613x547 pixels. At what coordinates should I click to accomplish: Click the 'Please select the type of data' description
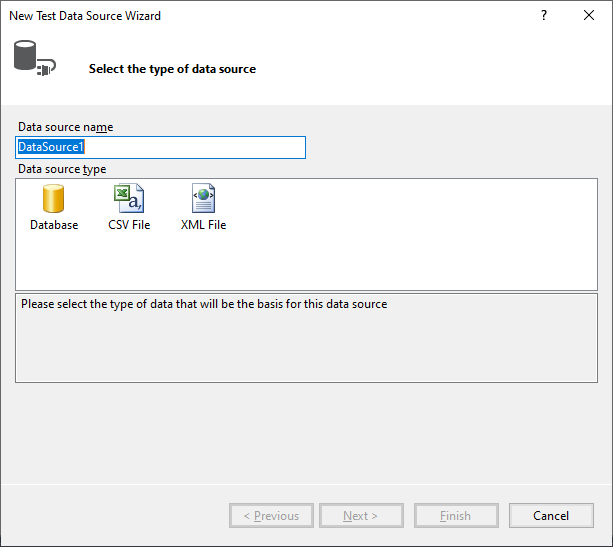pyautogui.click(x=204, y=304)
